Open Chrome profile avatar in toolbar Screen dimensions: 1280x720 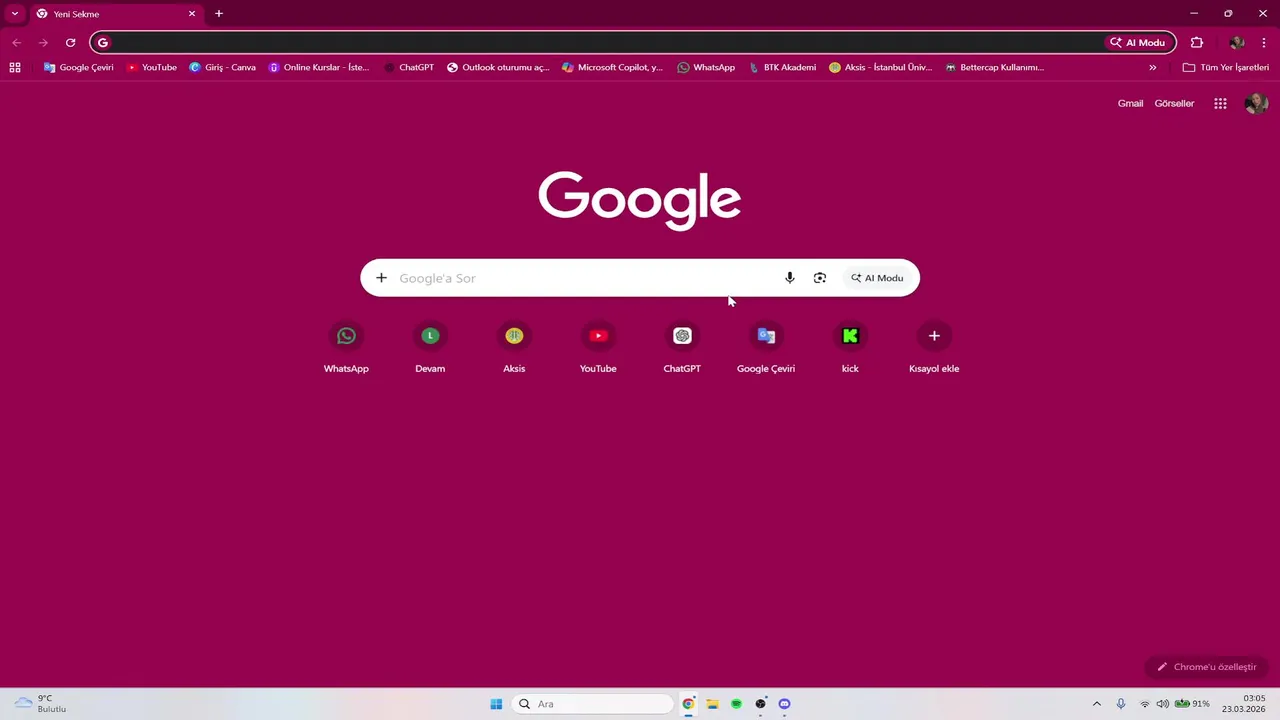[1237, 42]
